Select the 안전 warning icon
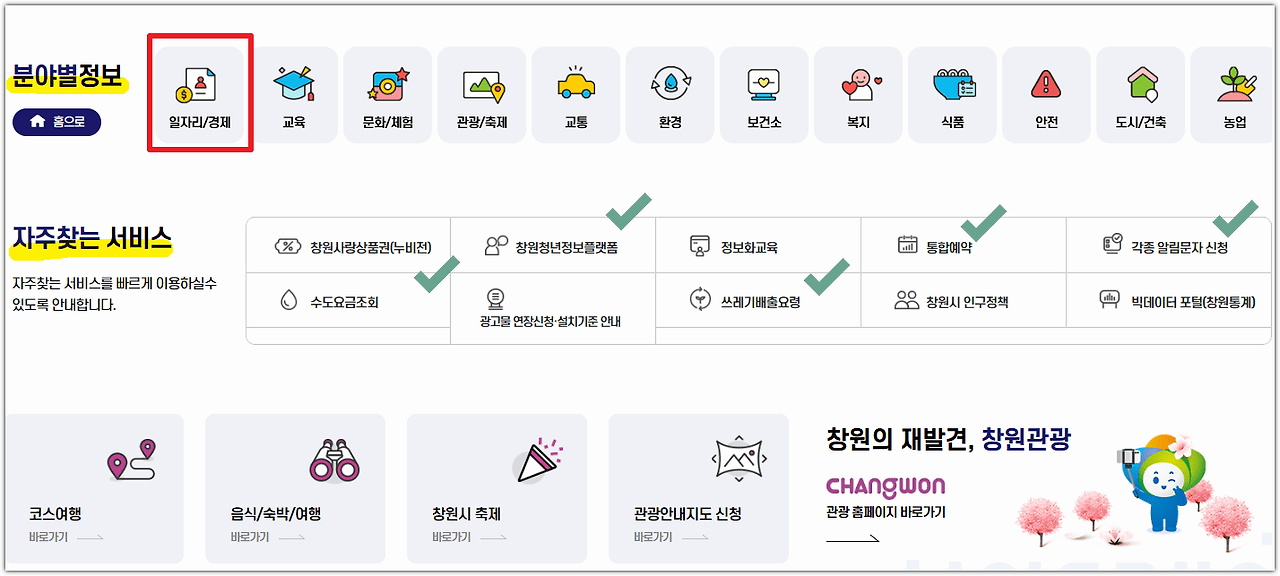The image size is (1280, 576). (1045, 95)
